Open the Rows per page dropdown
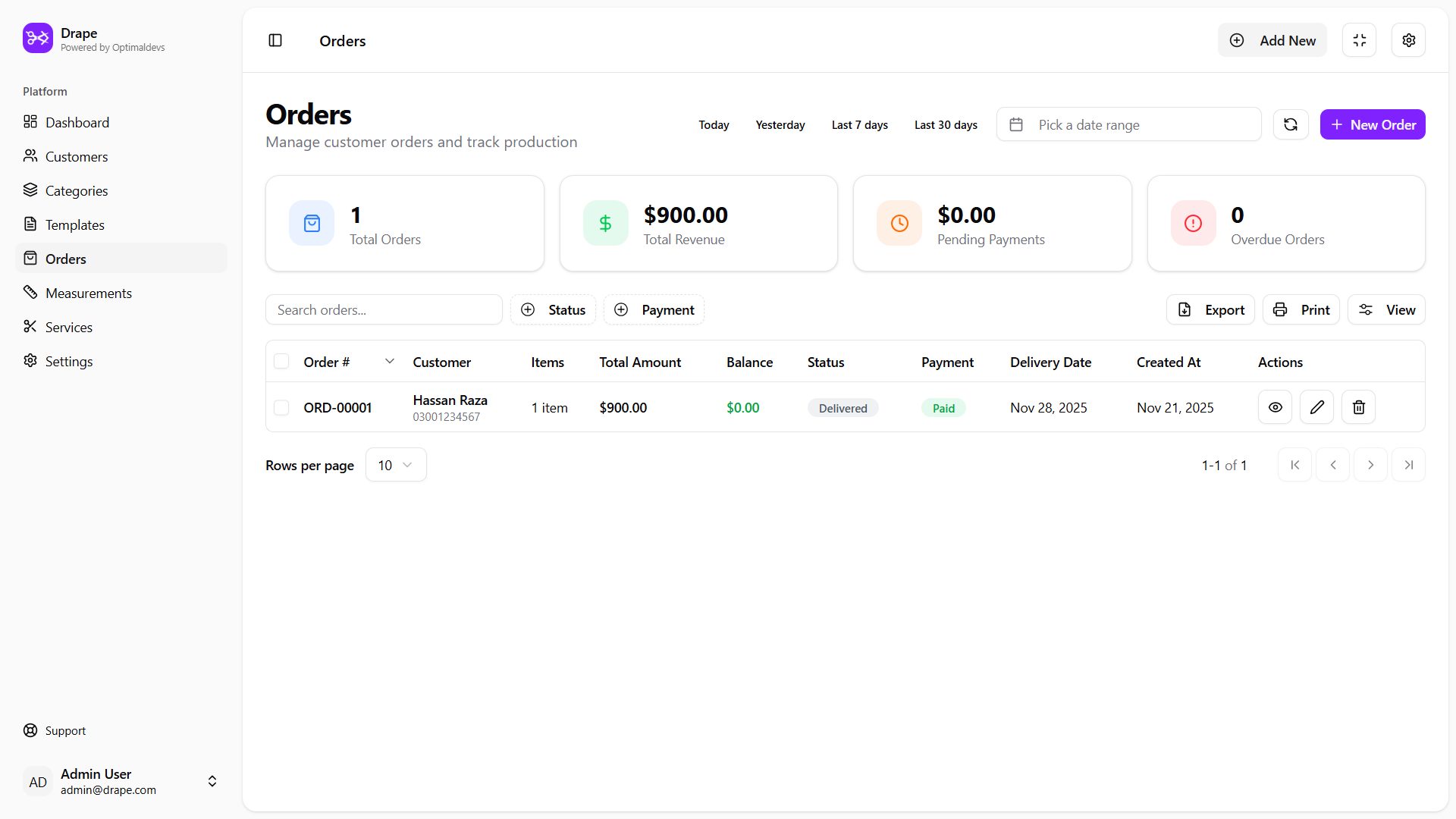 coord(395,464)
